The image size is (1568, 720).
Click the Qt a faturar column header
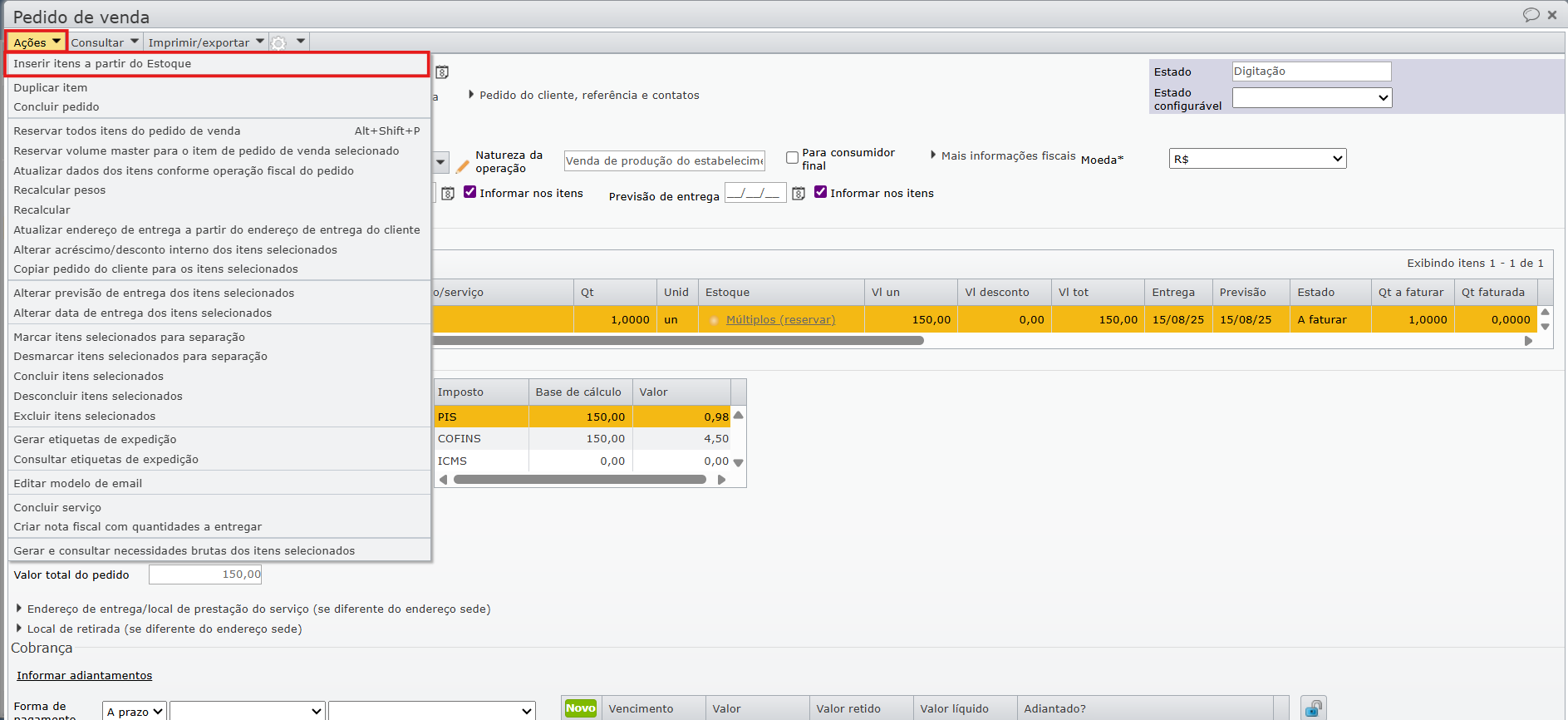[1413, 293]
